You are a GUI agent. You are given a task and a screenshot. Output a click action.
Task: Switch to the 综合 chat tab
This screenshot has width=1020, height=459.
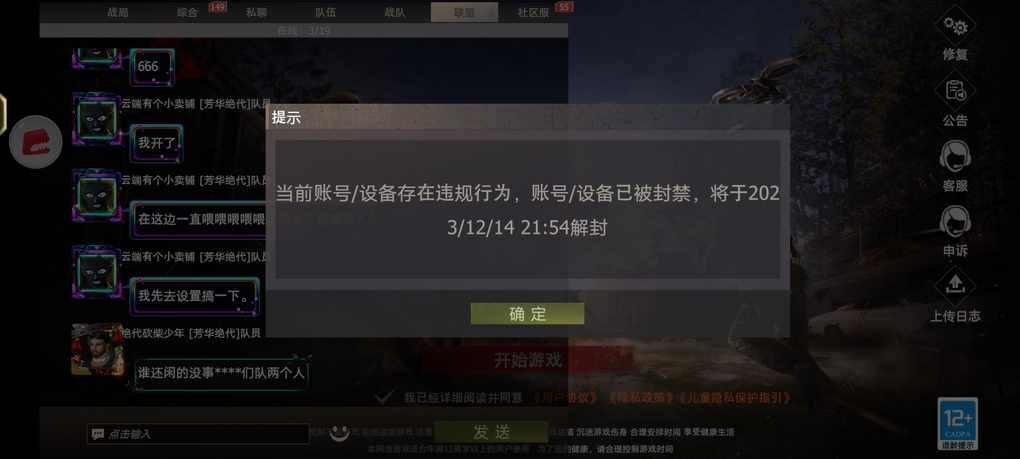187,12
